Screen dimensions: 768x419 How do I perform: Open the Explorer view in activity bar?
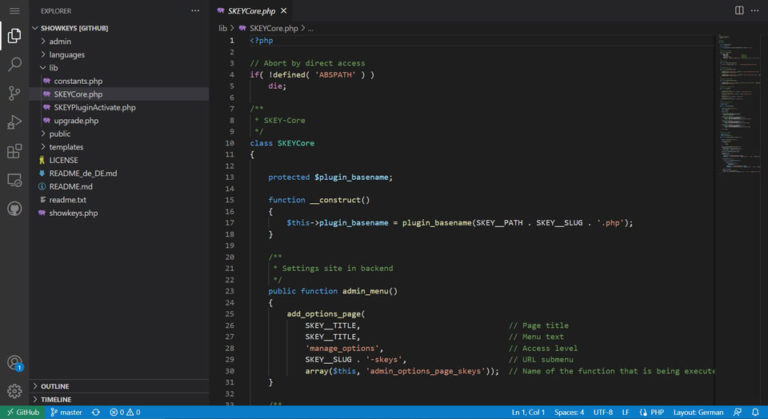pos(14,35)
